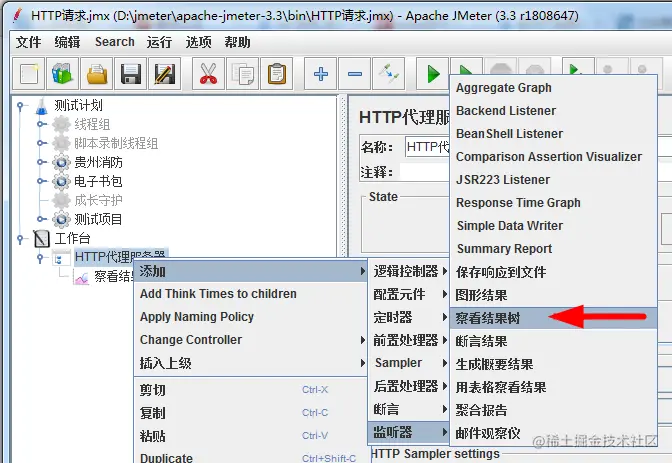This screenshot has height=463, width=672.
Task: Open the Search menu
Action: pyautogui.click(x=114, y=42)
